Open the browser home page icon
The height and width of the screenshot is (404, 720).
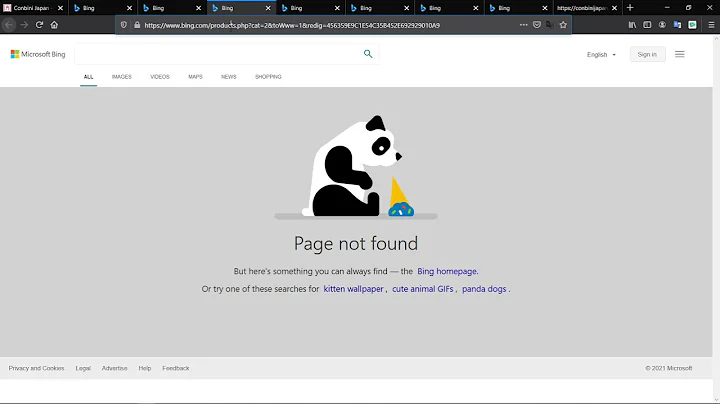coord(54,25)
